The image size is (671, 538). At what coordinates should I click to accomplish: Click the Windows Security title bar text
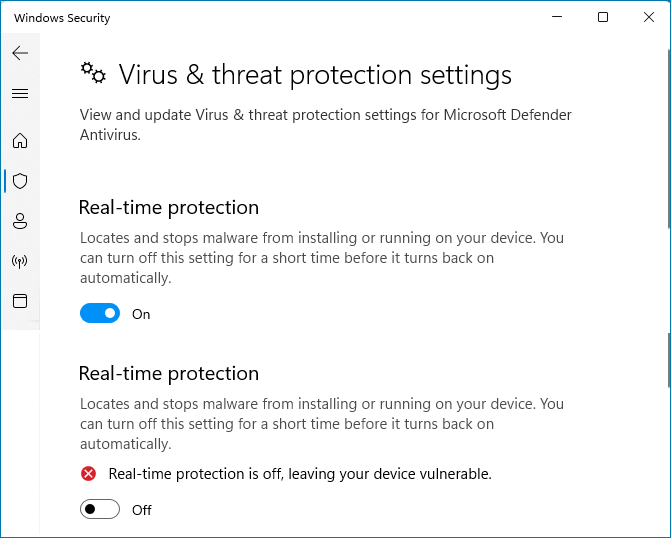coord(62,18)
